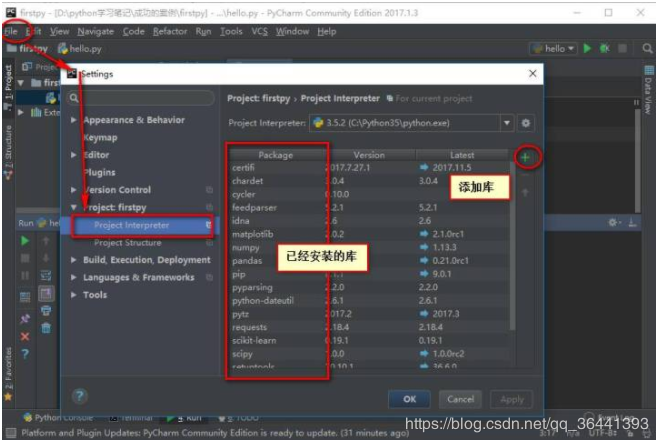The image size is (659, 443).
Task: Expand Version Control settings
Action: [74, 190]
